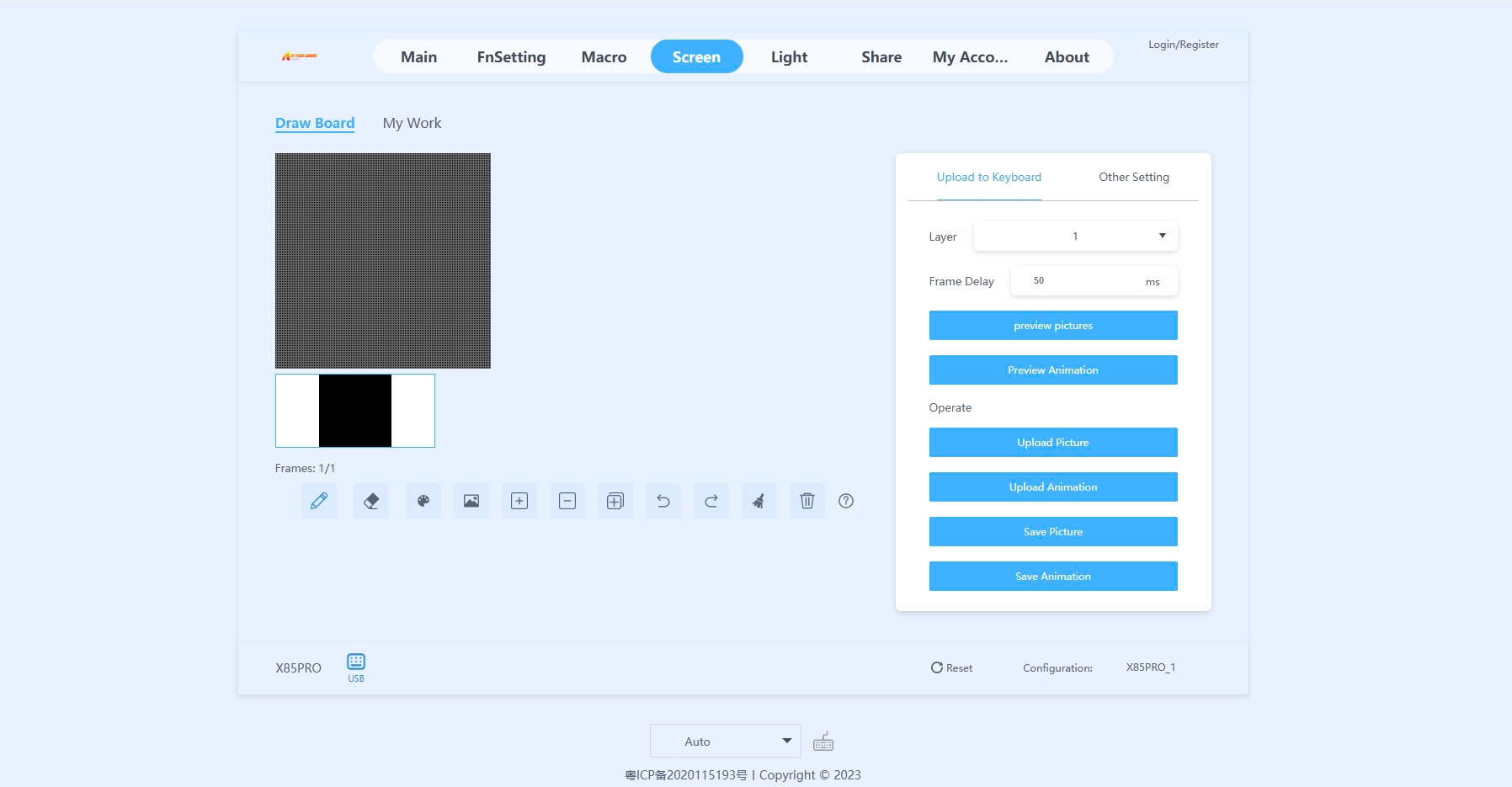Open the About tab
The image size is (1512, 787).
click(1067, 56)
